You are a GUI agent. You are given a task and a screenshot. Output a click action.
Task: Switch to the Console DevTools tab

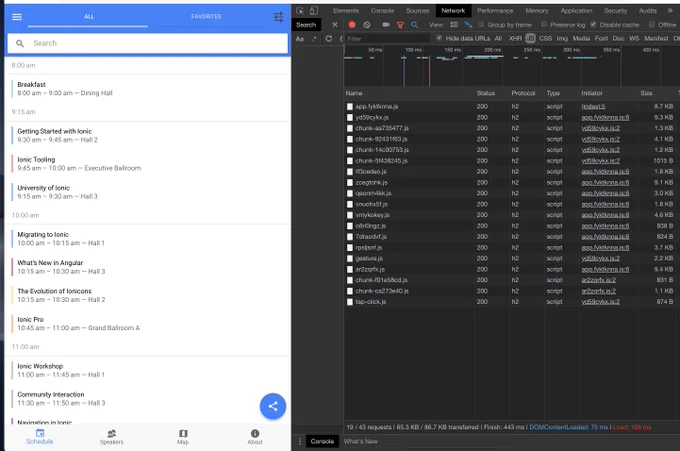tap(382, 11)
